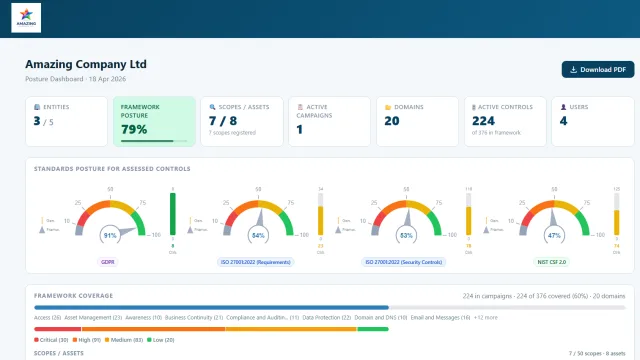Select the NIST CSF 2.0 label
The height and width of the screenshot is (360, 640).
(551, 262)
